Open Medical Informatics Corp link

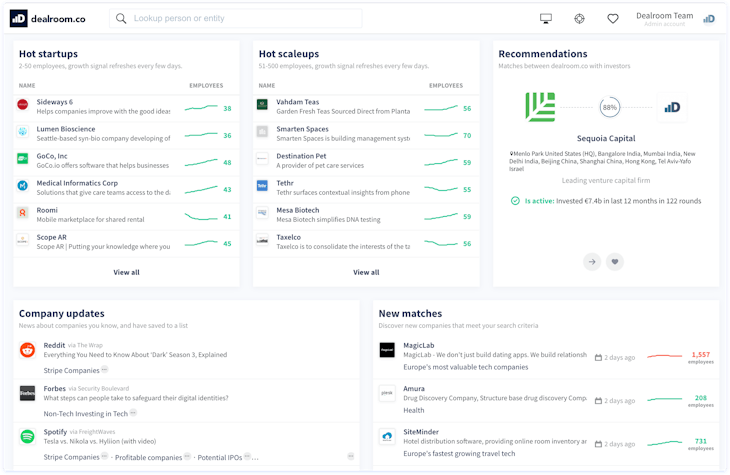pyautogui.click(x=77, y=183)
